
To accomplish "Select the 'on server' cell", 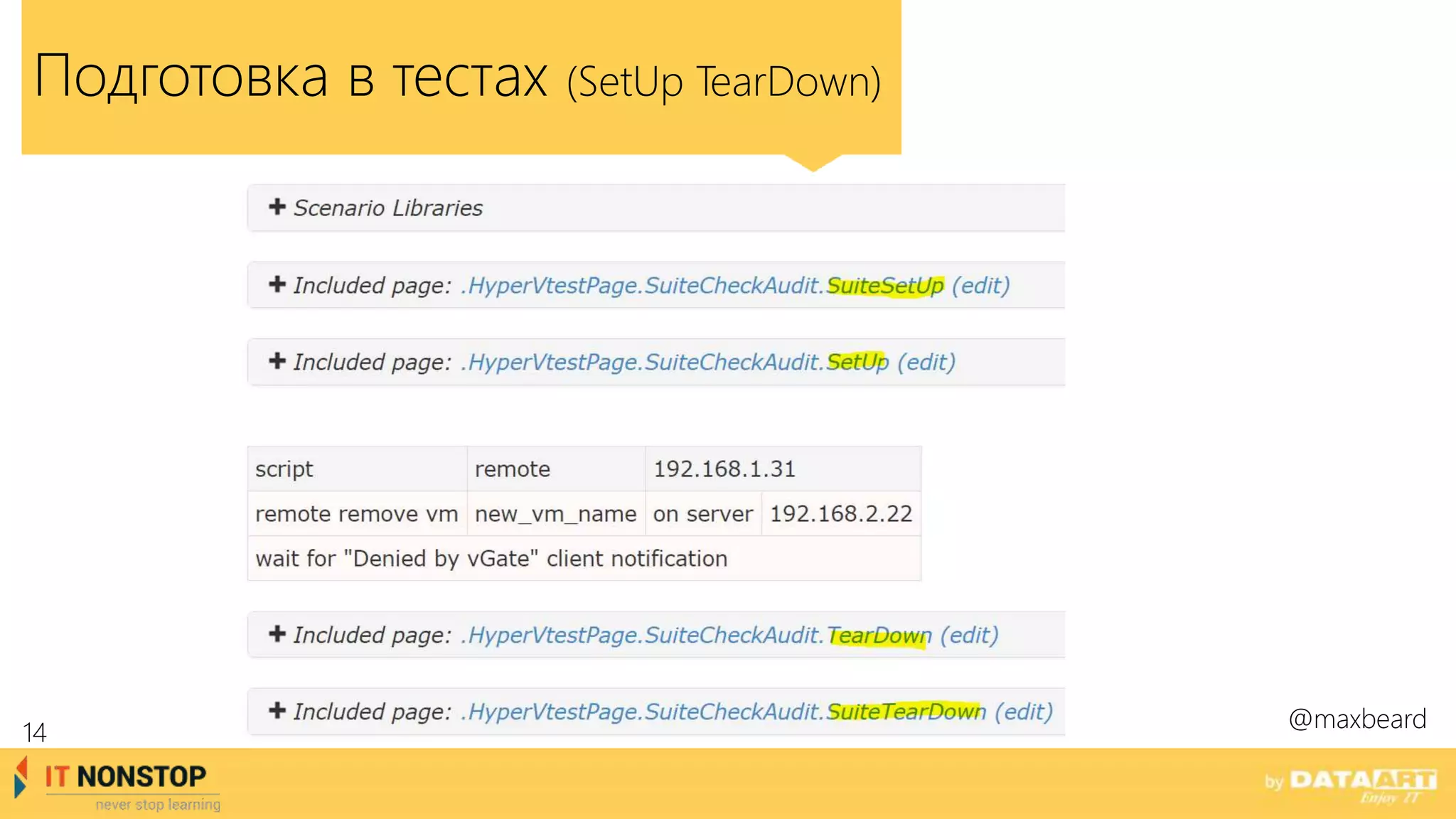I will (703, 513).
